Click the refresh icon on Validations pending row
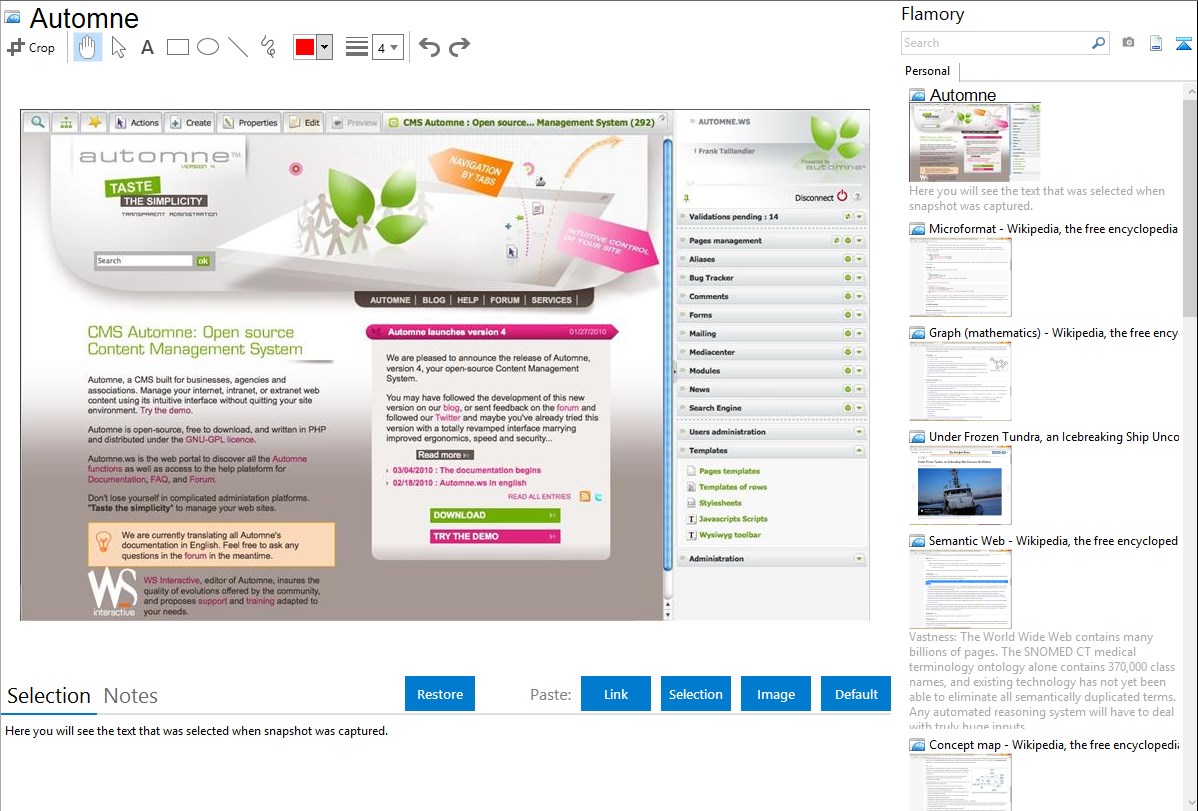 pos(847,217)
